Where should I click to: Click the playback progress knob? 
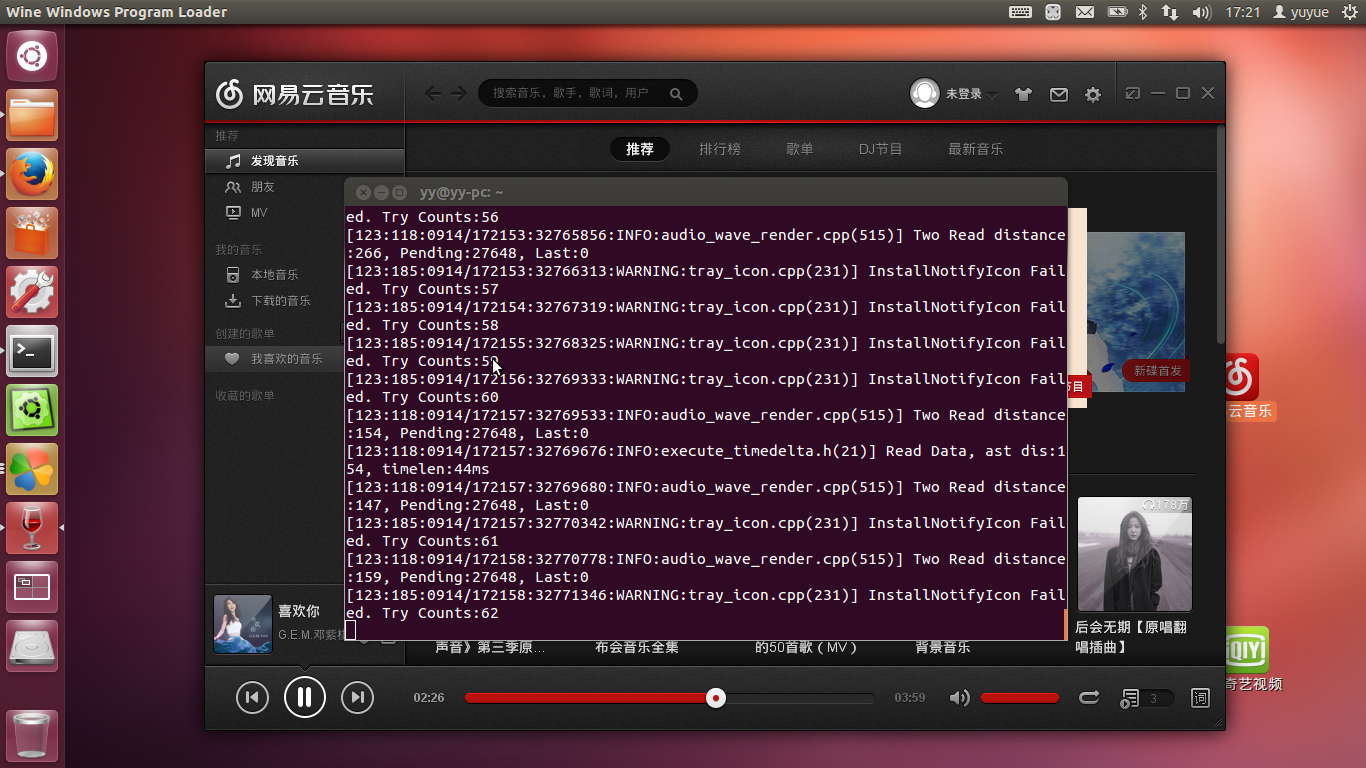tap(716, 698)
